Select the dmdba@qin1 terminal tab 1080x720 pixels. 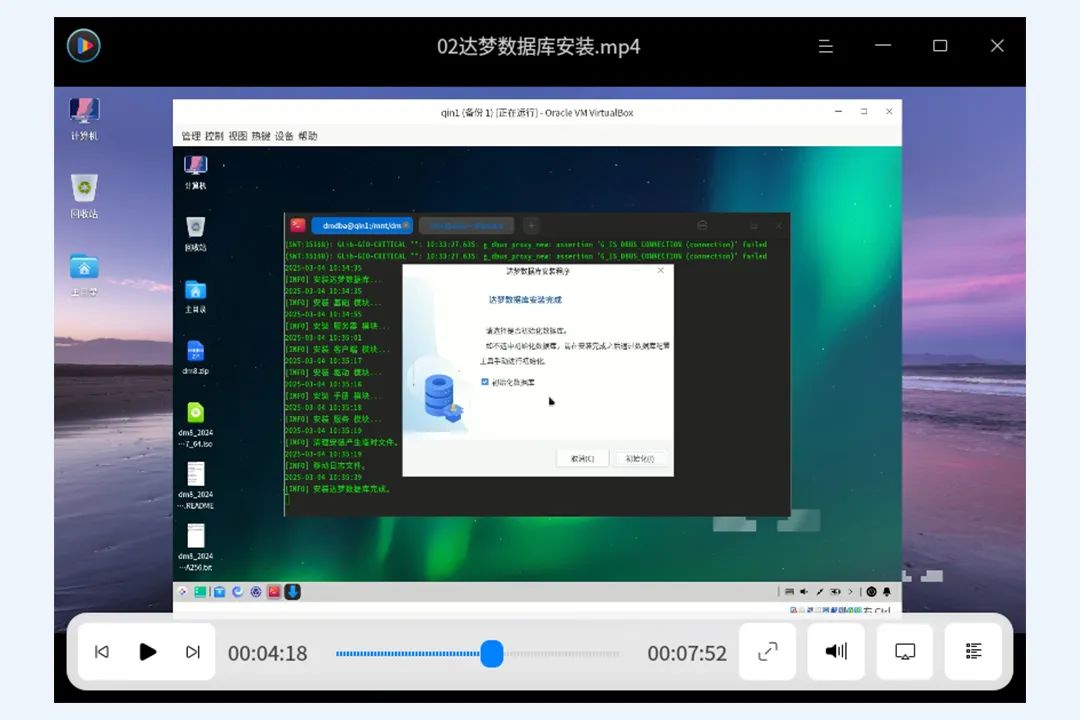click(362, 225)
